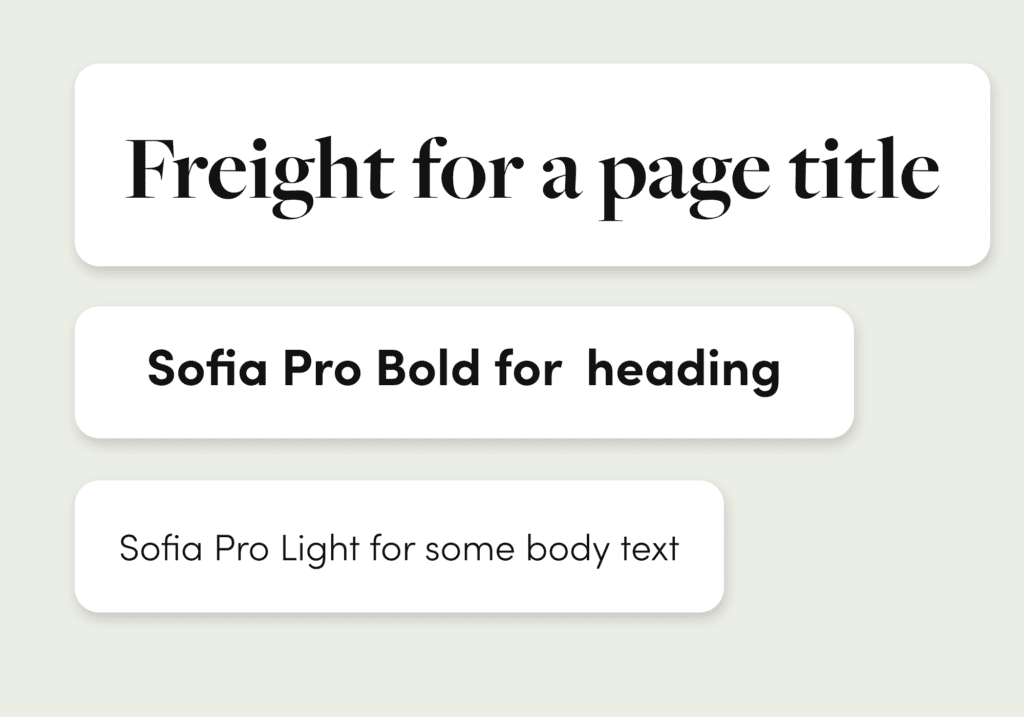1024x717 pixels.
Task: Click 'Sofia' in the light body text line
Action: (161, 548)
